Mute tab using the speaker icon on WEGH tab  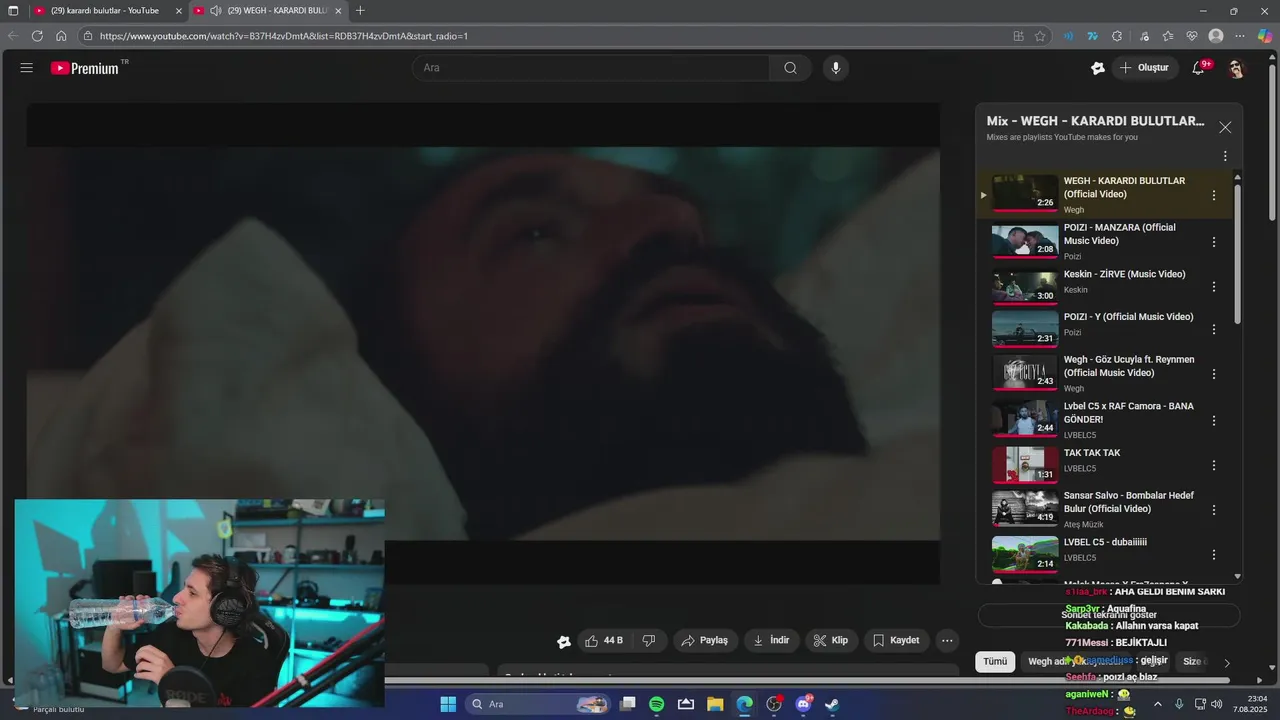click(215, 11)
